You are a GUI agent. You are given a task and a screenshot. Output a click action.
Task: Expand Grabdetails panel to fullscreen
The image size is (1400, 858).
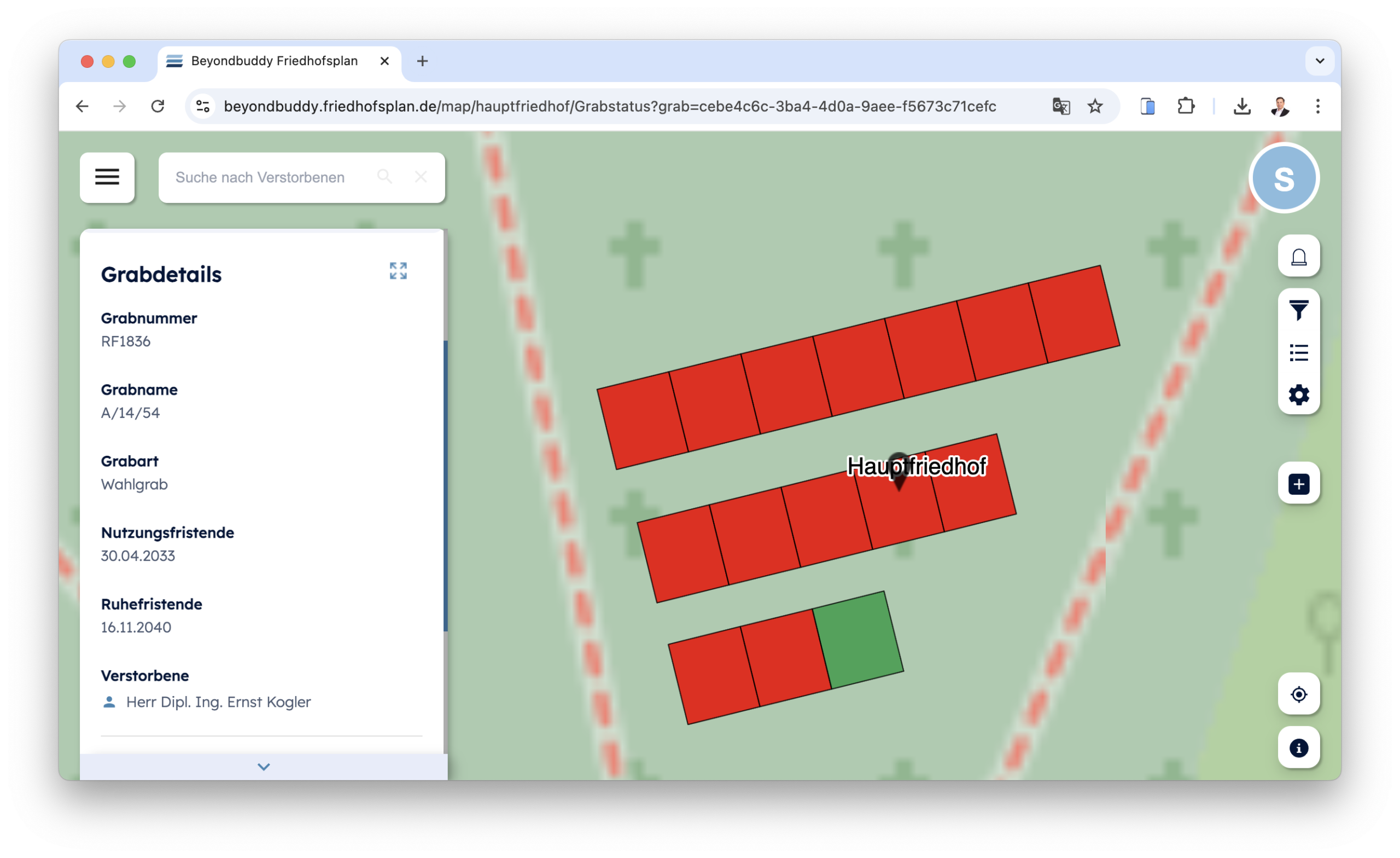pyautogui.click(x=398, y=271)
